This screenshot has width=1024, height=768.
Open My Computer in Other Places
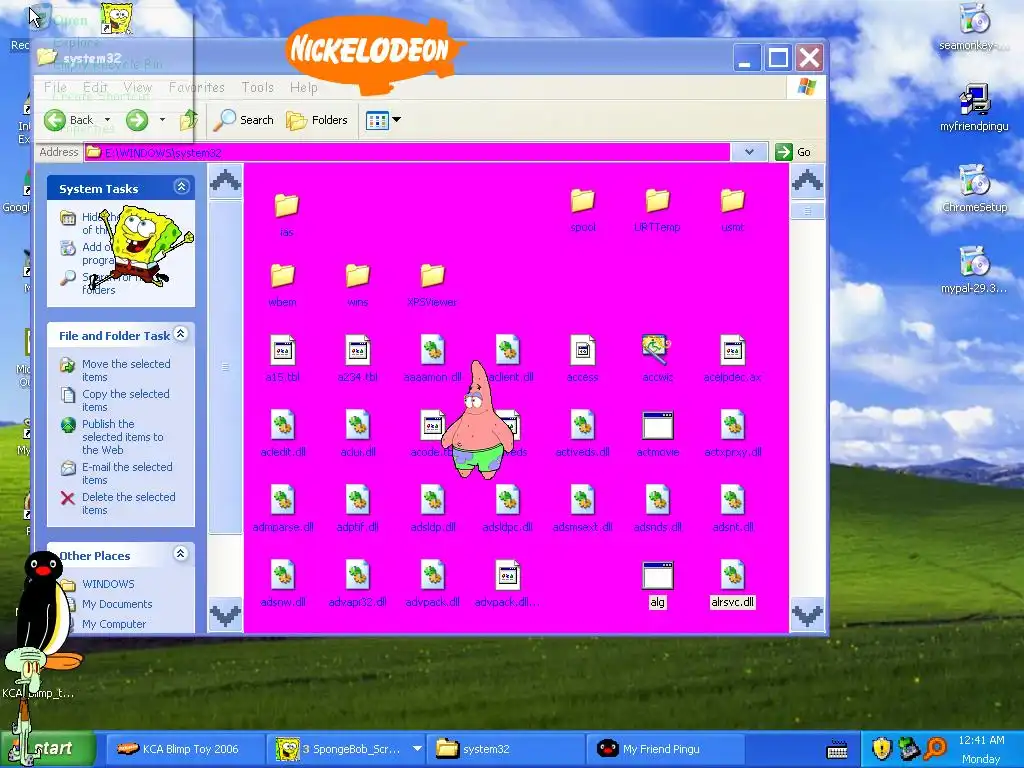pos(114,624)
